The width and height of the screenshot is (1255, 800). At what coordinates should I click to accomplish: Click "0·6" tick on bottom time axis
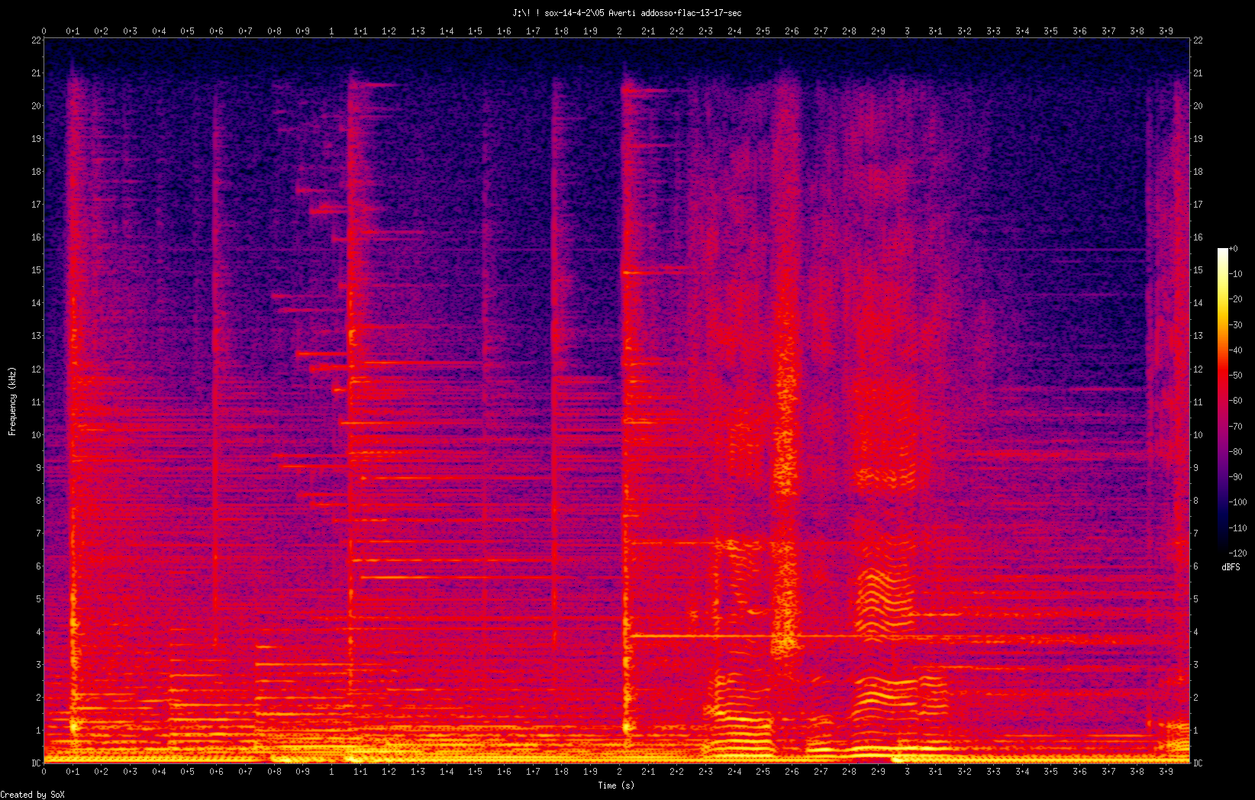pyautogui.click(x=217, y=773)
